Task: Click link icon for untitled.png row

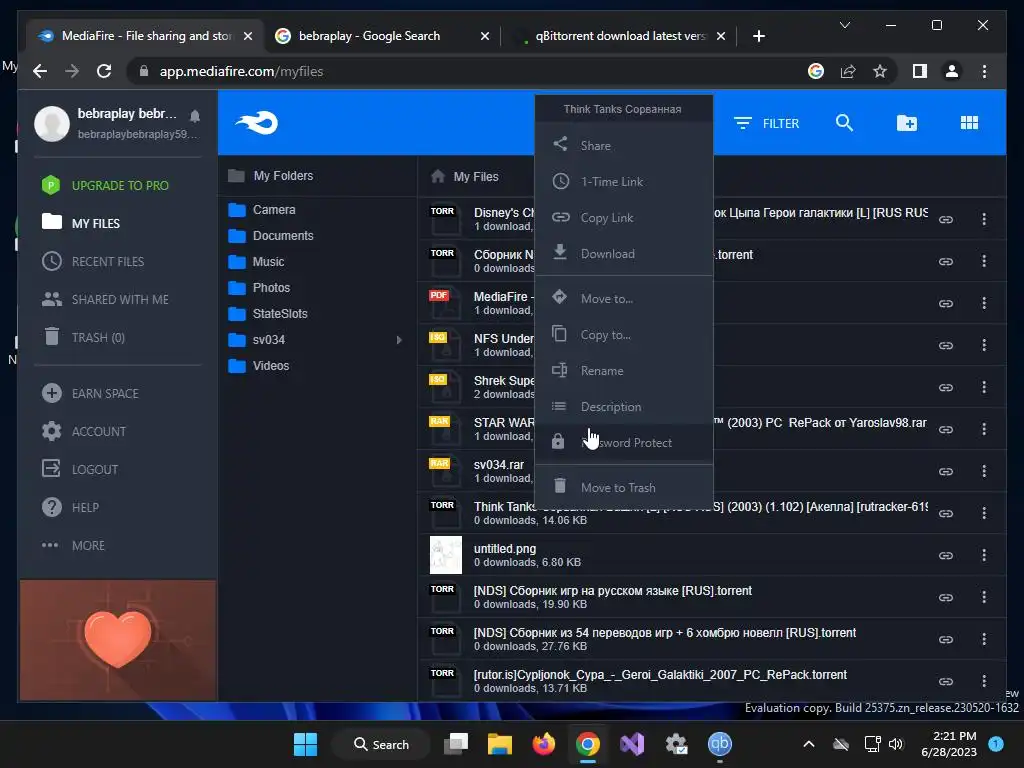Action: click(x=946, y=555)
